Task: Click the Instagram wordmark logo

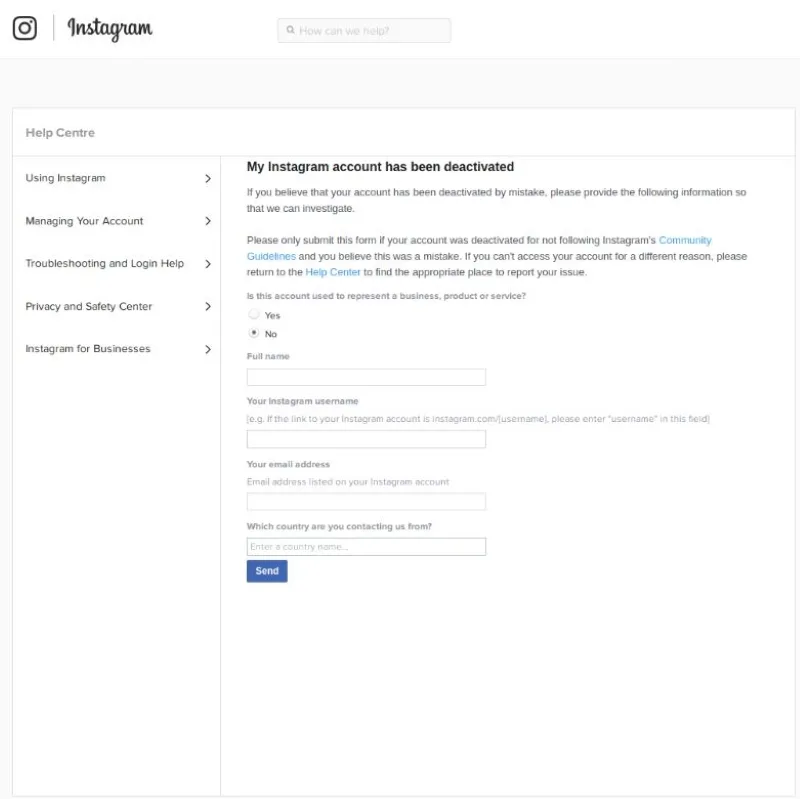Action: click(110, 29)
